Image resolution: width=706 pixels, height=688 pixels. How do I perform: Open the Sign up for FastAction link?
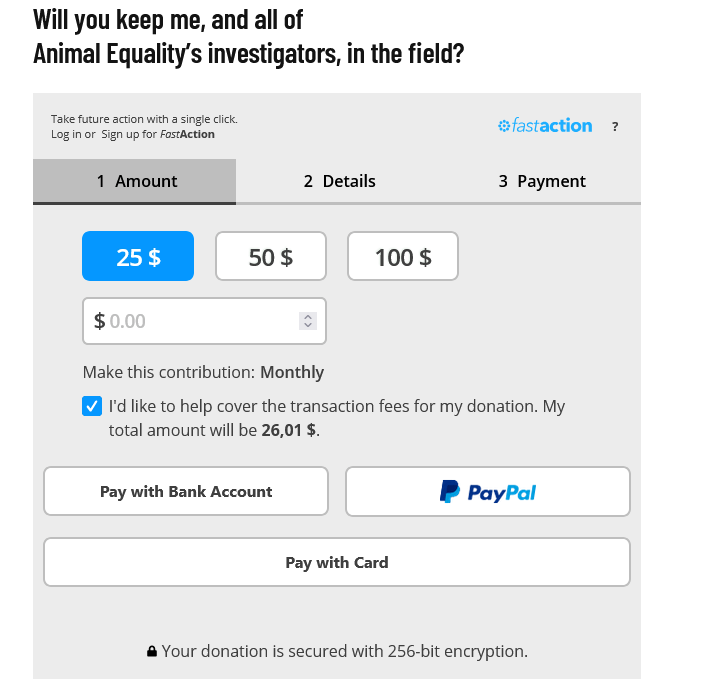tap(158, 134)
